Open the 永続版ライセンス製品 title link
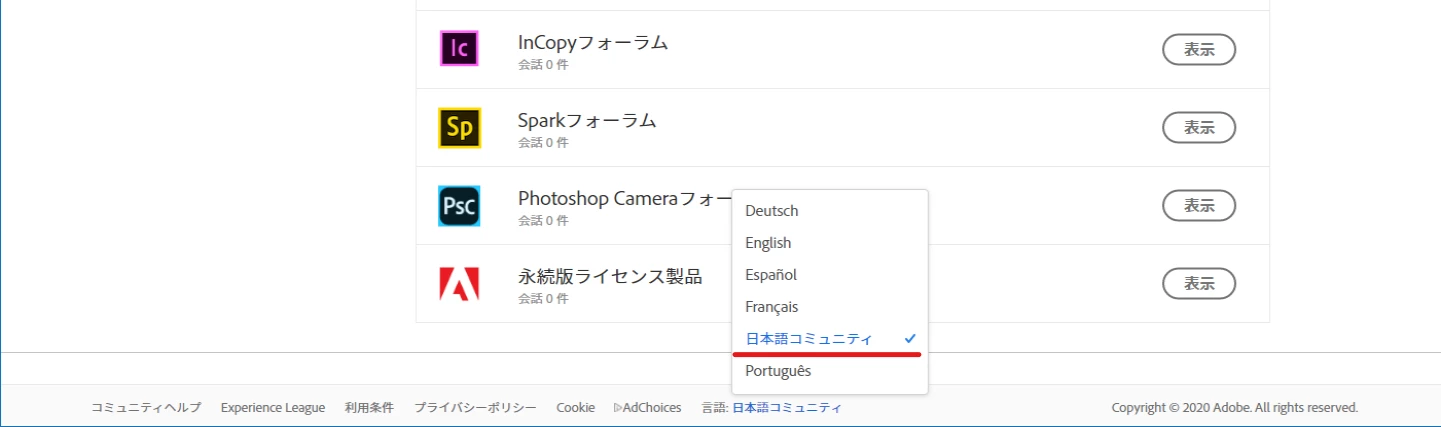 (x=610, y=276)
